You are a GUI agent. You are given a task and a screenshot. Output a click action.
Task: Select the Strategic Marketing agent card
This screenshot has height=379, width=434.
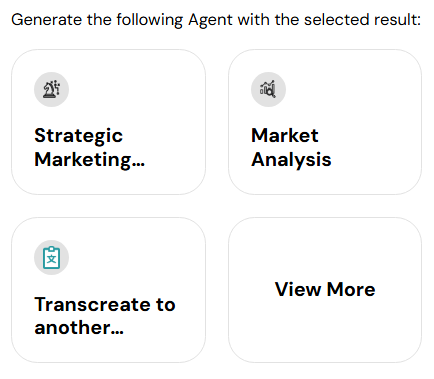coord(108,122)
